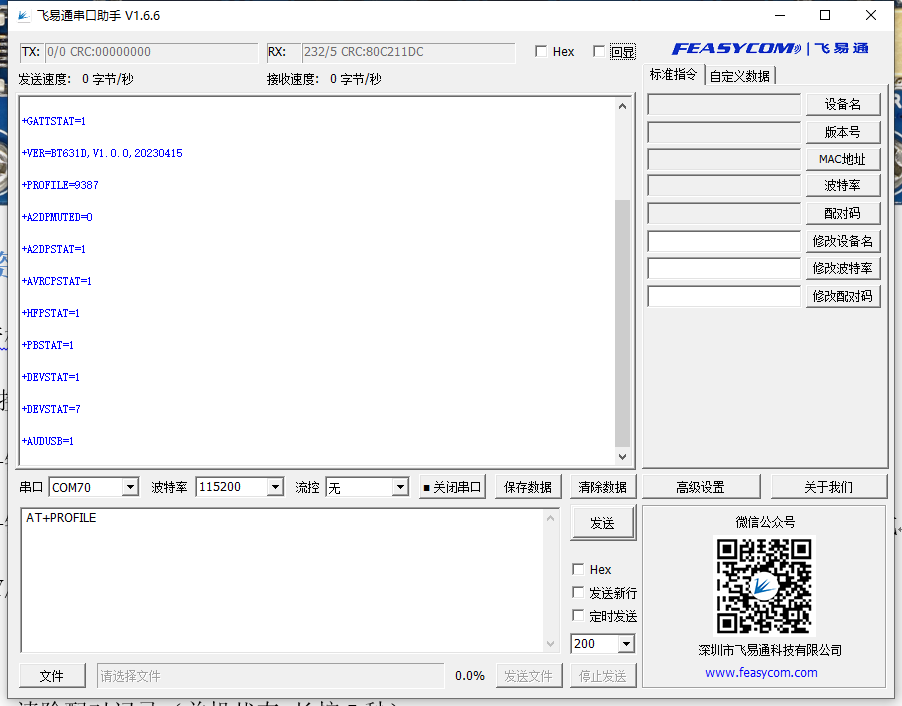The height and width of the screenshot is (706, 902).
Task: Check 发送新行 to append newline when sending
Action: click(578, 592)
